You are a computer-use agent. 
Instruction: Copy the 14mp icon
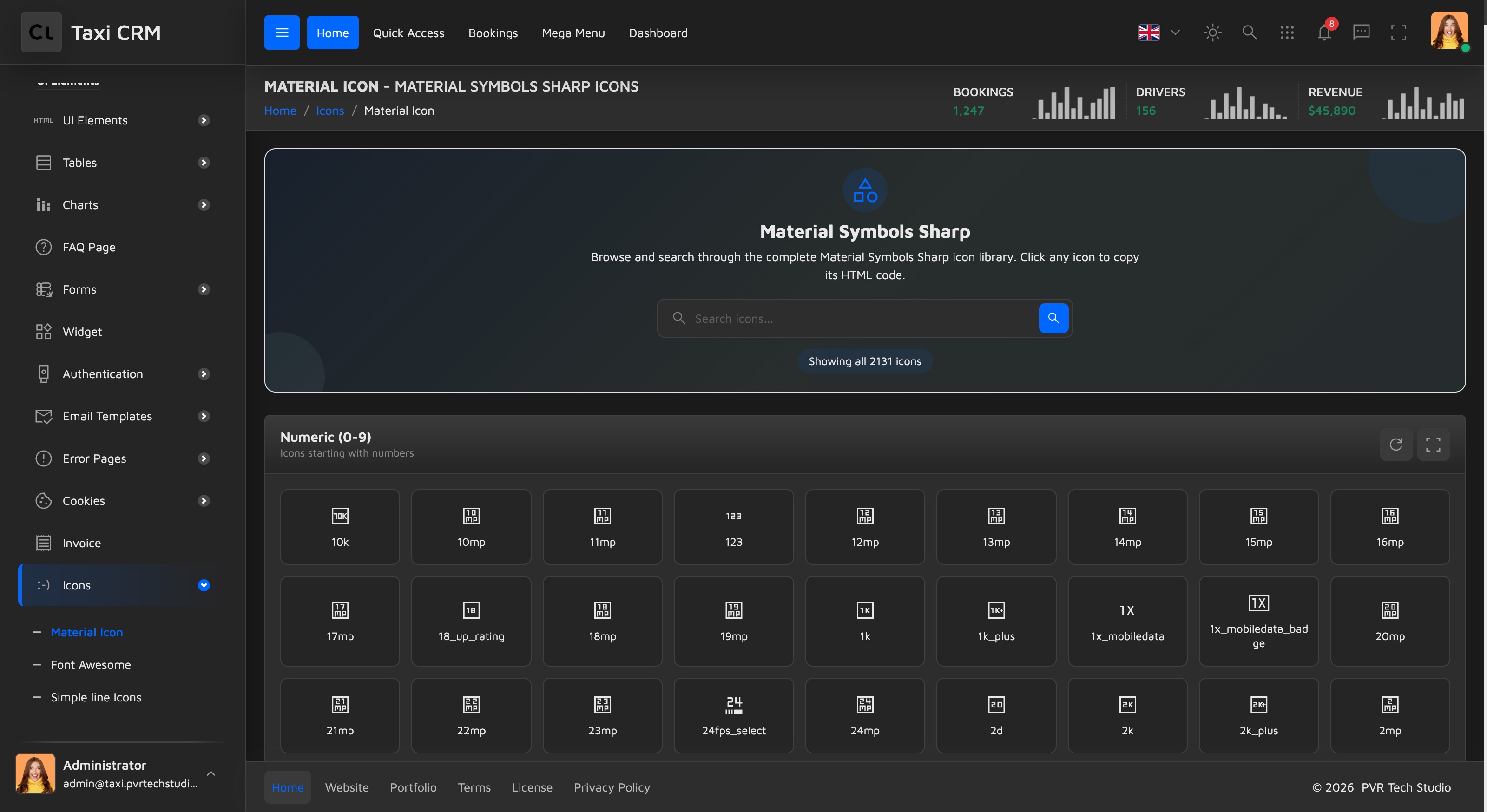pyautogui.click(x=1127, y=527)
